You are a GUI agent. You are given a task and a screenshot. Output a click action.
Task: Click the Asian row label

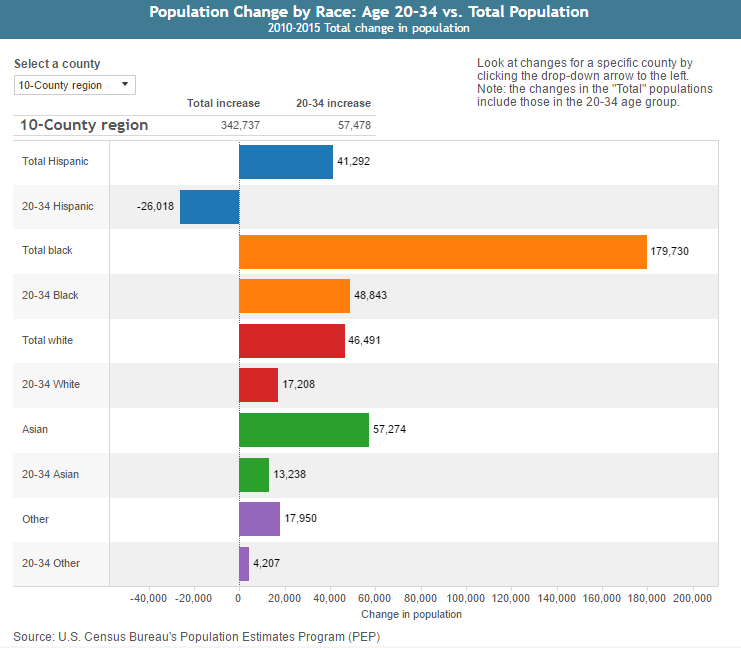click(x=35, y=429)
